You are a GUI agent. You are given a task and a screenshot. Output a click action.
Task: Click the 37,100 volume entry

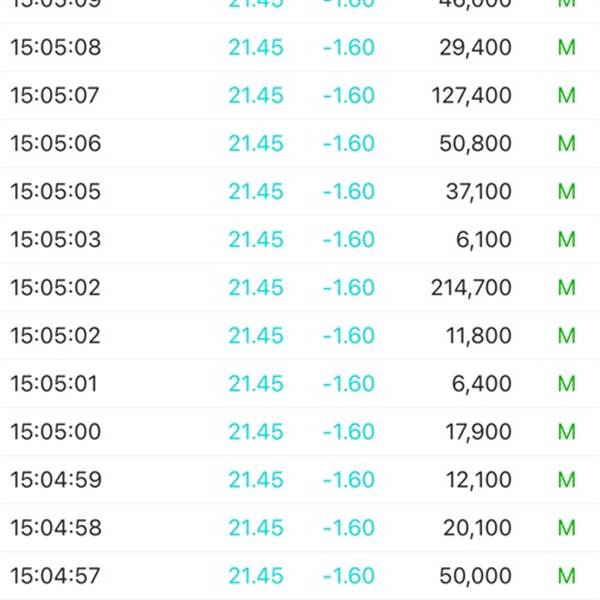coord(478,192)
